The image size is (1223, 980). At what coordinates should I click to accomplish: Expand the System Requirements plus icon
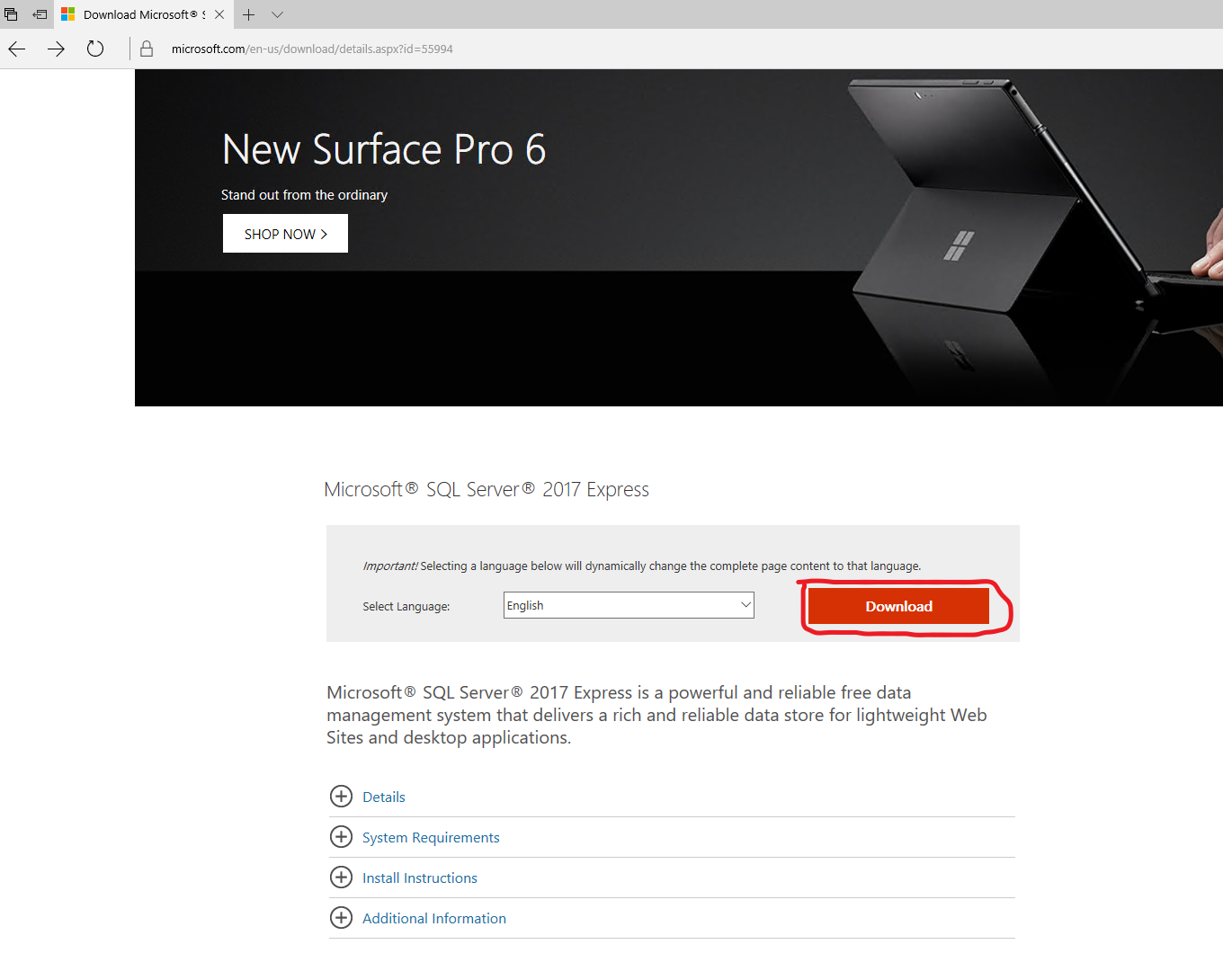point(341,837)
